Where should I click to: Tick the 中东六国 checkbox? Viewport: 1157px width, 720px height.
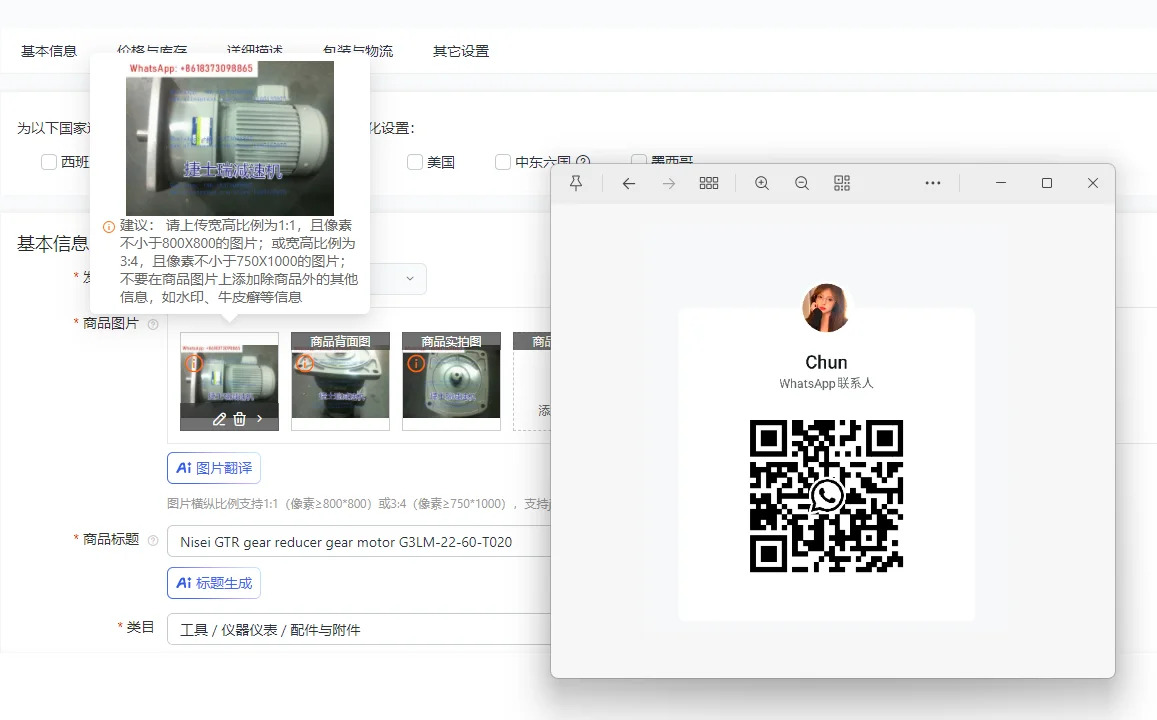[502, 162]
